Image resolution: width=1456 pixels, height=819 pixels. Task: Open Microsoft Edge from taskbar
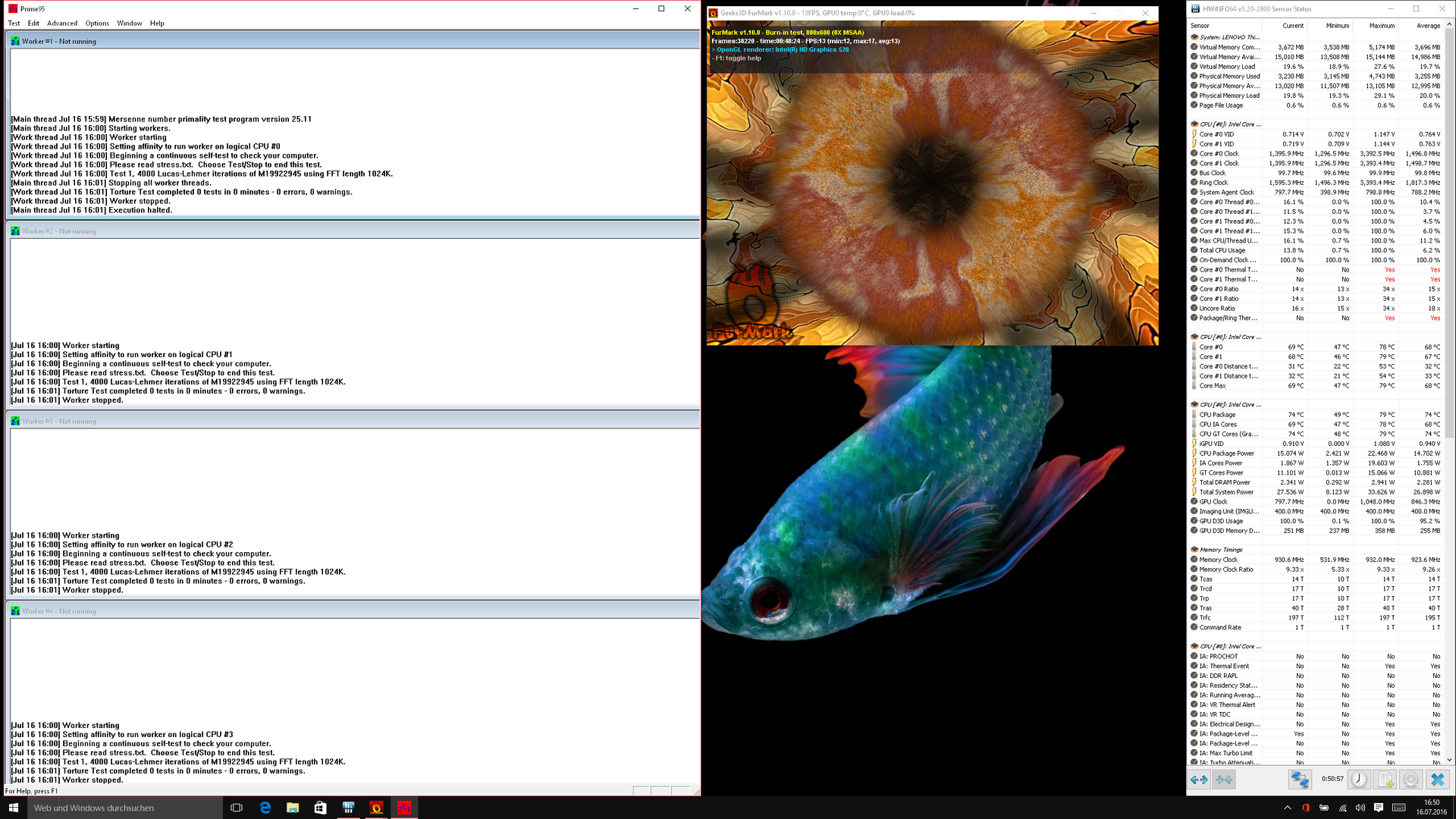265,808
